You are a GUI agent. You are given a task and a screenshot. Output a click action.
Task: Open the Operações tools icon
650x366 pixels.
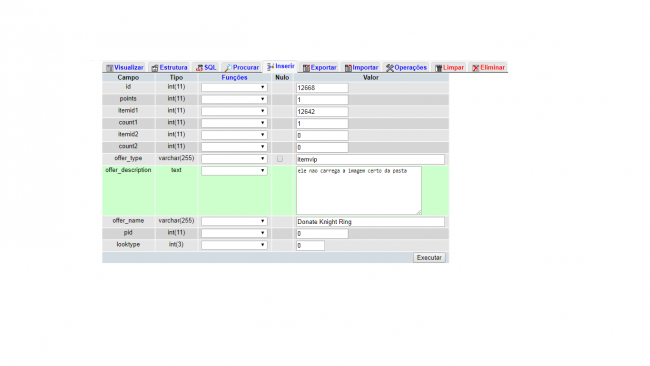coord(390,68)
